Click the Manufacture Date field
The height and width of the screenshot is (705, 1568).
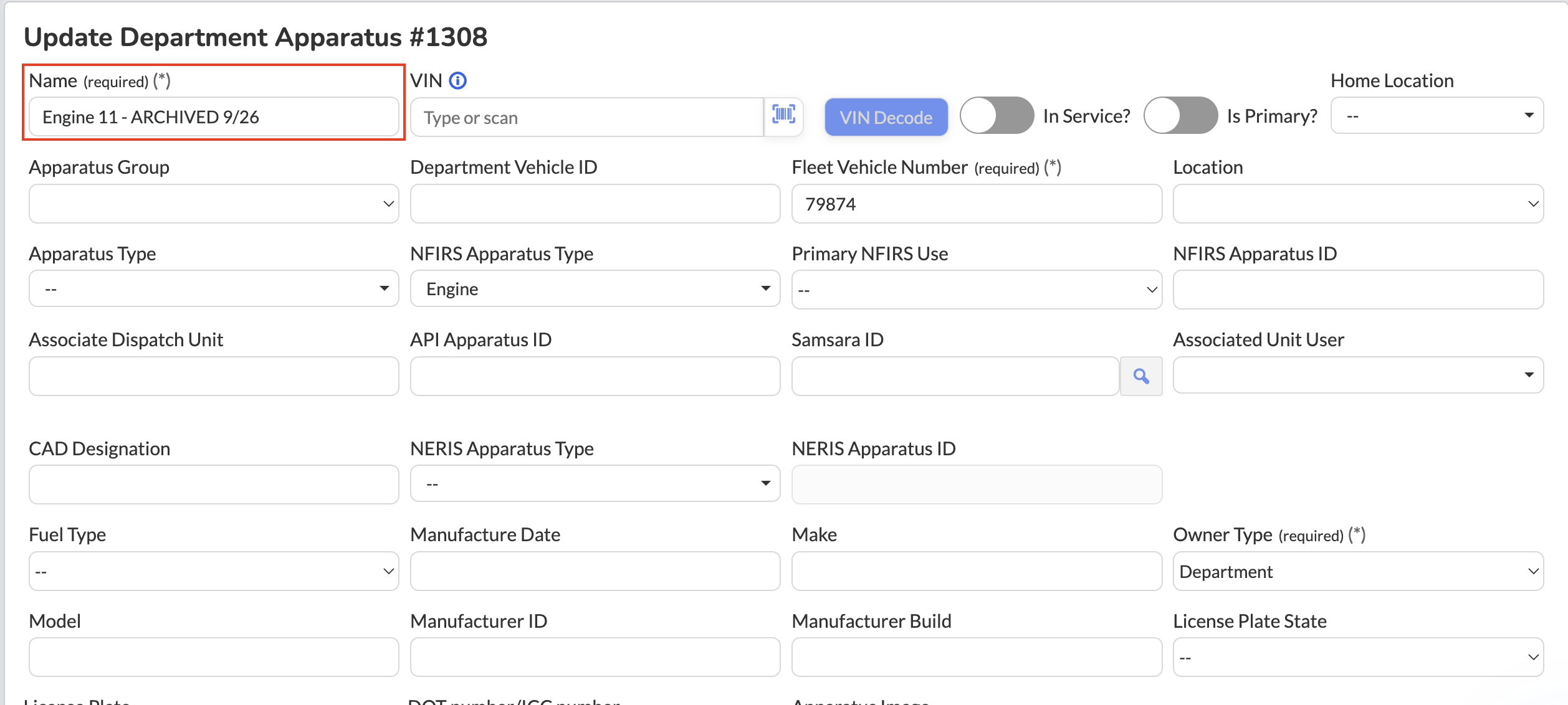pos(595,571)
